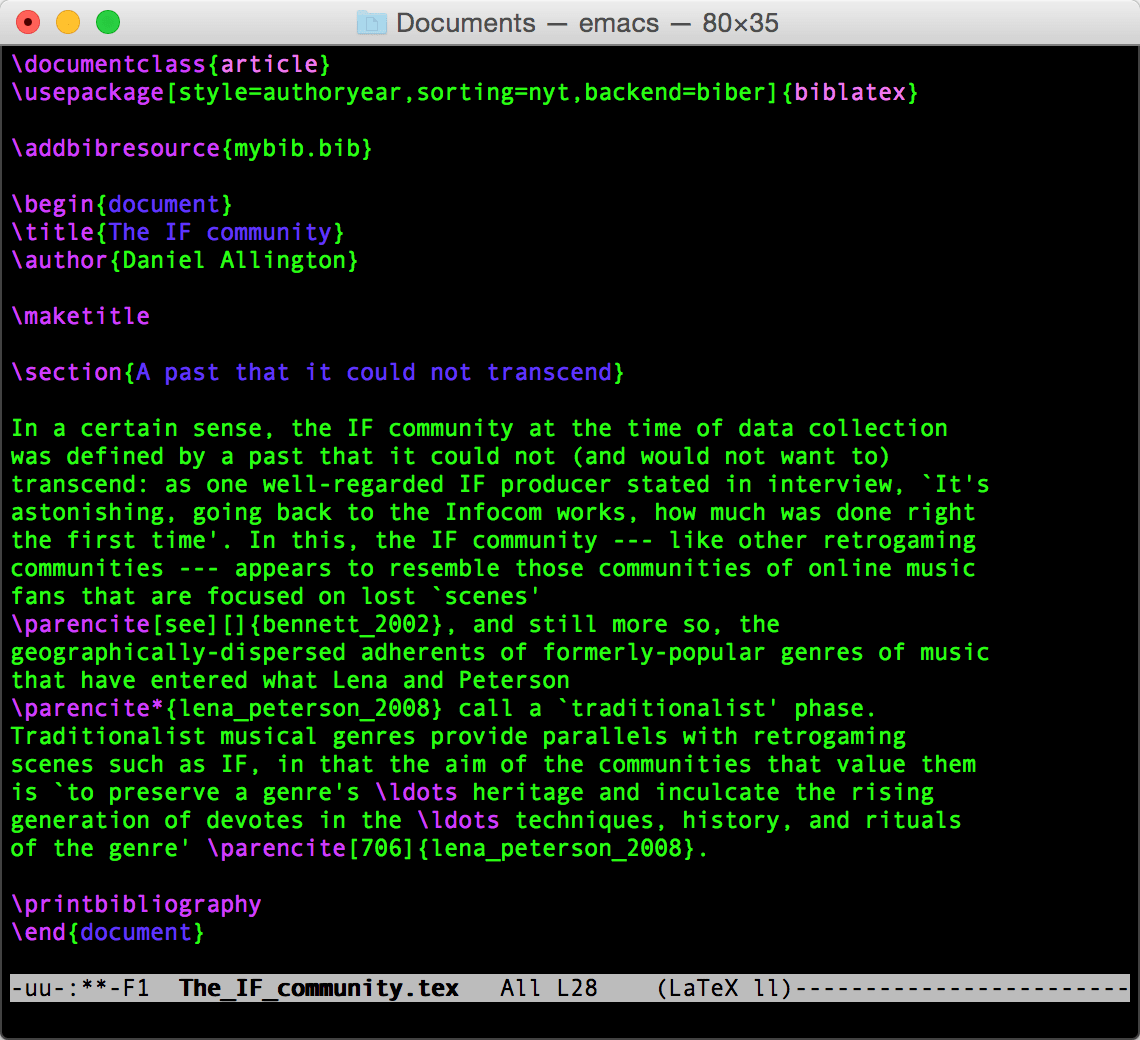Click the \end command
This screenshot has width=1140, height=1040.
(39, 933)
